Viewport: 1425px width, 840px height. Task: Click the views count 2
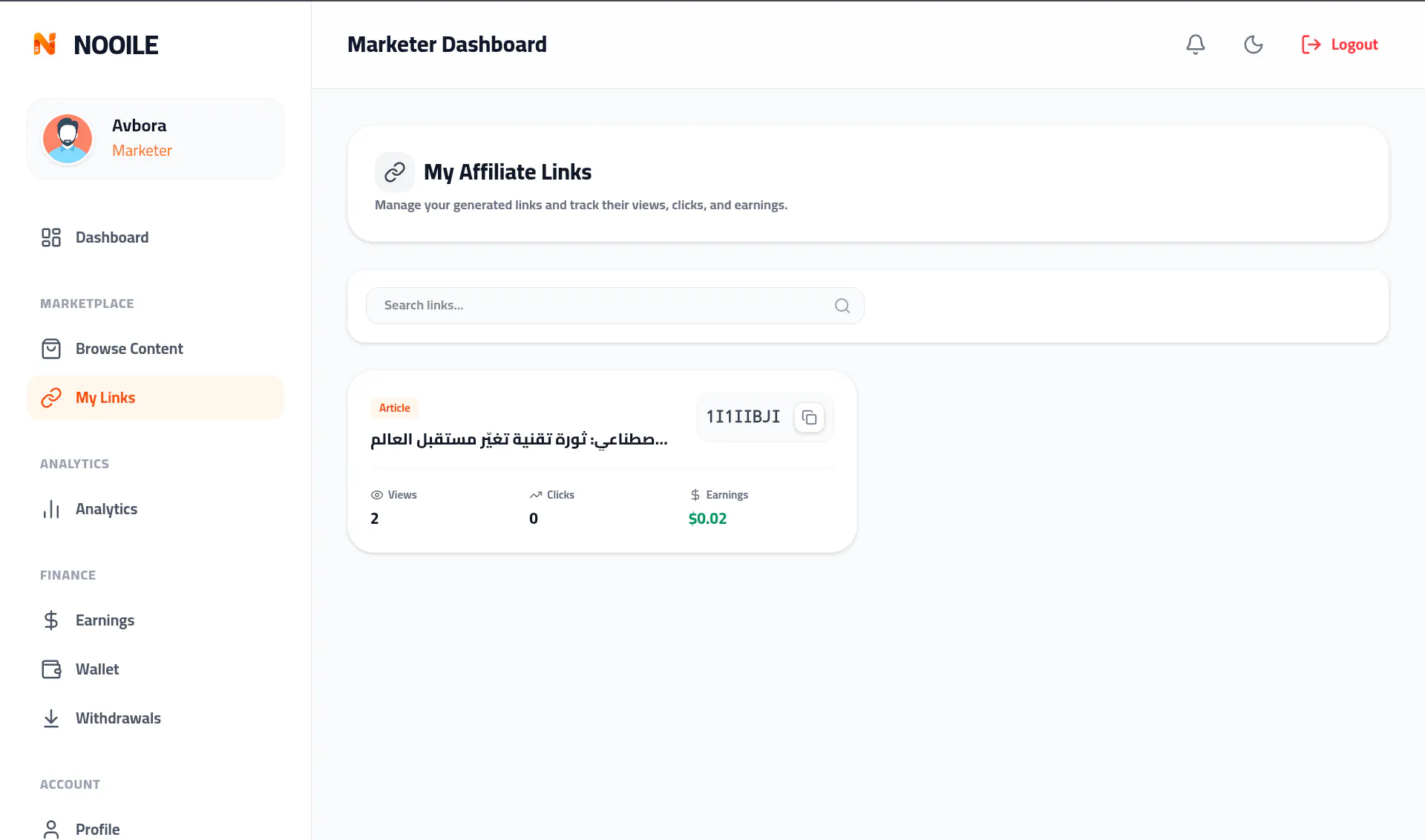pyautogui.click(x=374, y=519)
